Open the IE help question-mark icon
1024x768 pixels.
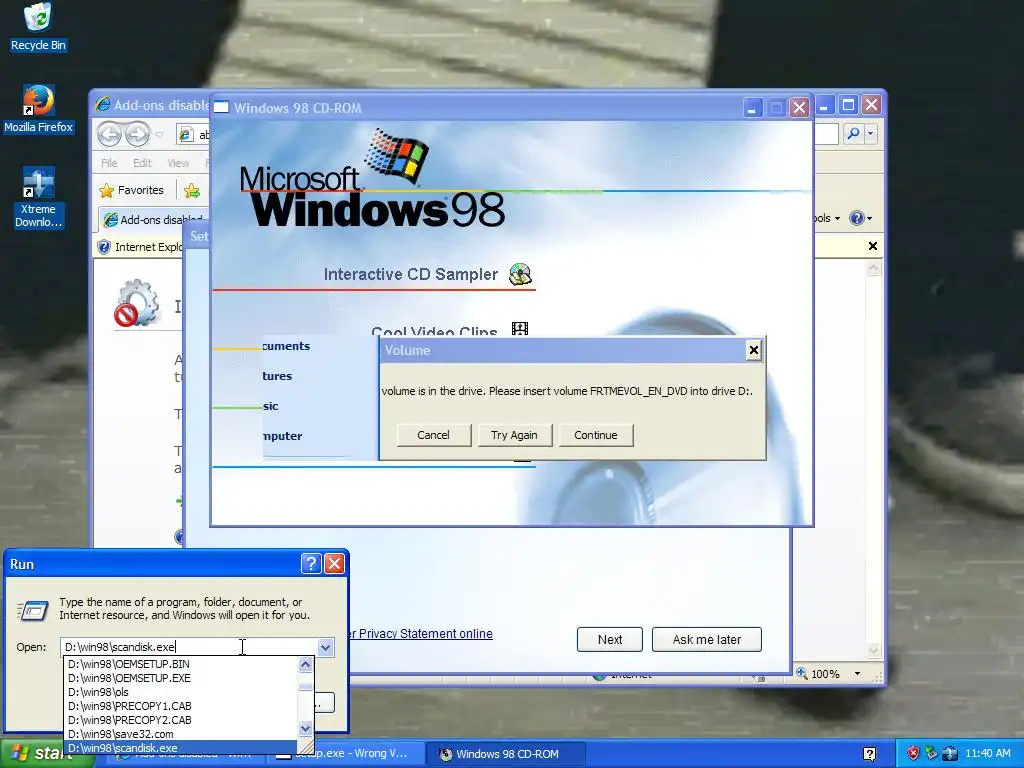pyautogui.click(x=856, y=218)
